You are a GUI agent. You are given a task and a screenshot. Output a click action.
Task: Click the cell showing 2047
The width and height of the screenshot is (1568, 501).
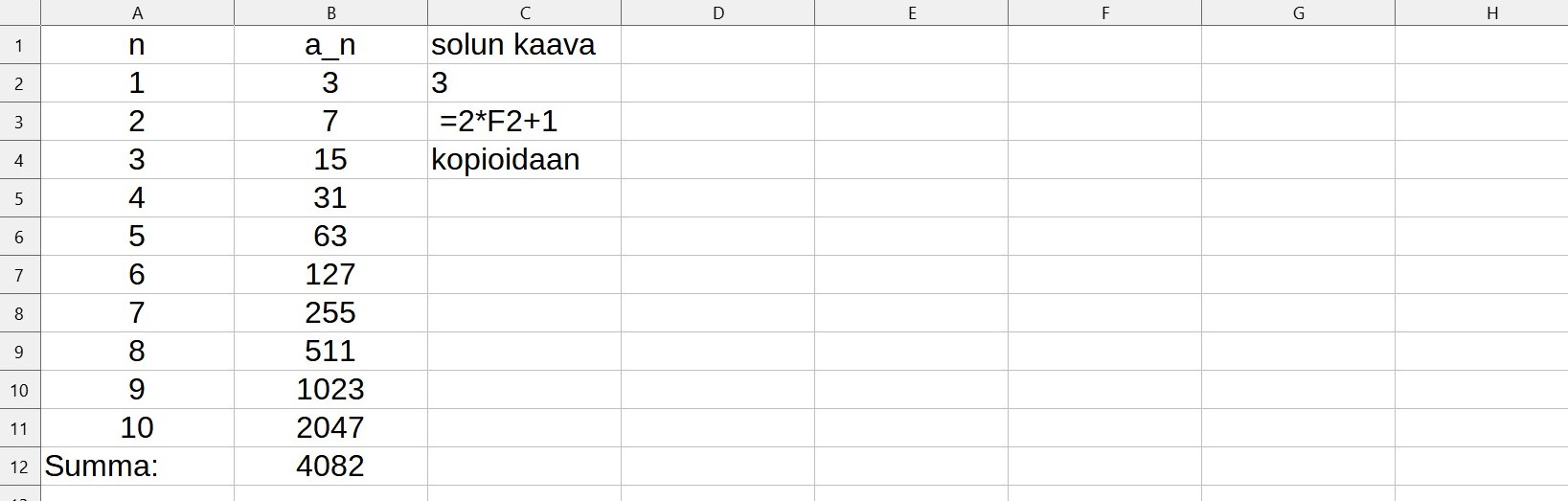pos(330,428)
